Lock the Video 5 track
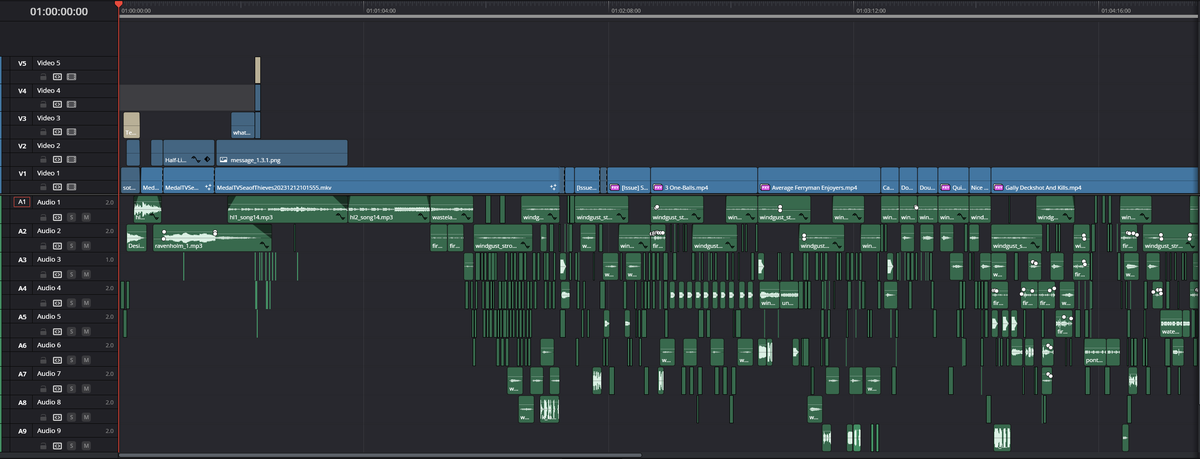 pyautogui.click(x=44, y=76)
